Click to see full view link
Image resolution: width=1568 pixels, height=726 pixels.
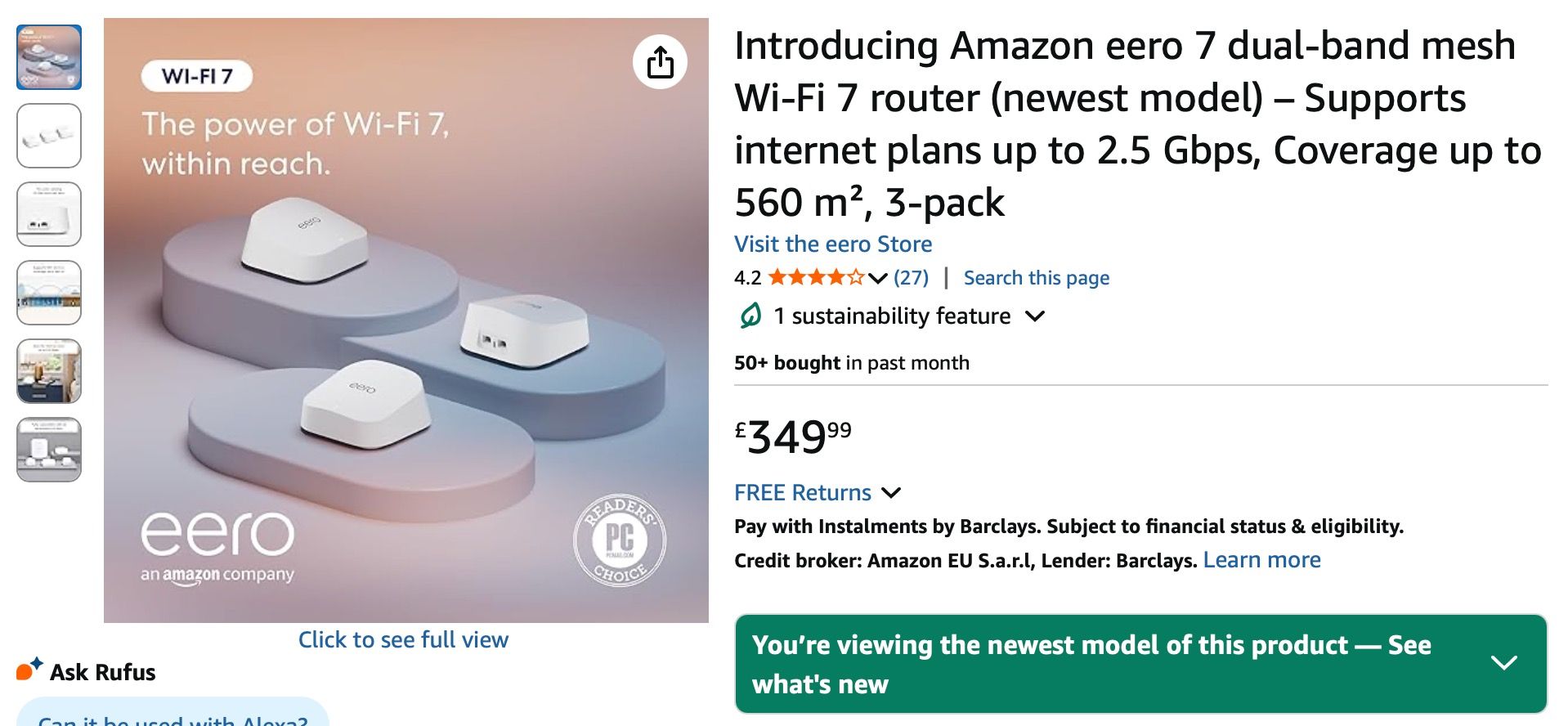point(403,639)
